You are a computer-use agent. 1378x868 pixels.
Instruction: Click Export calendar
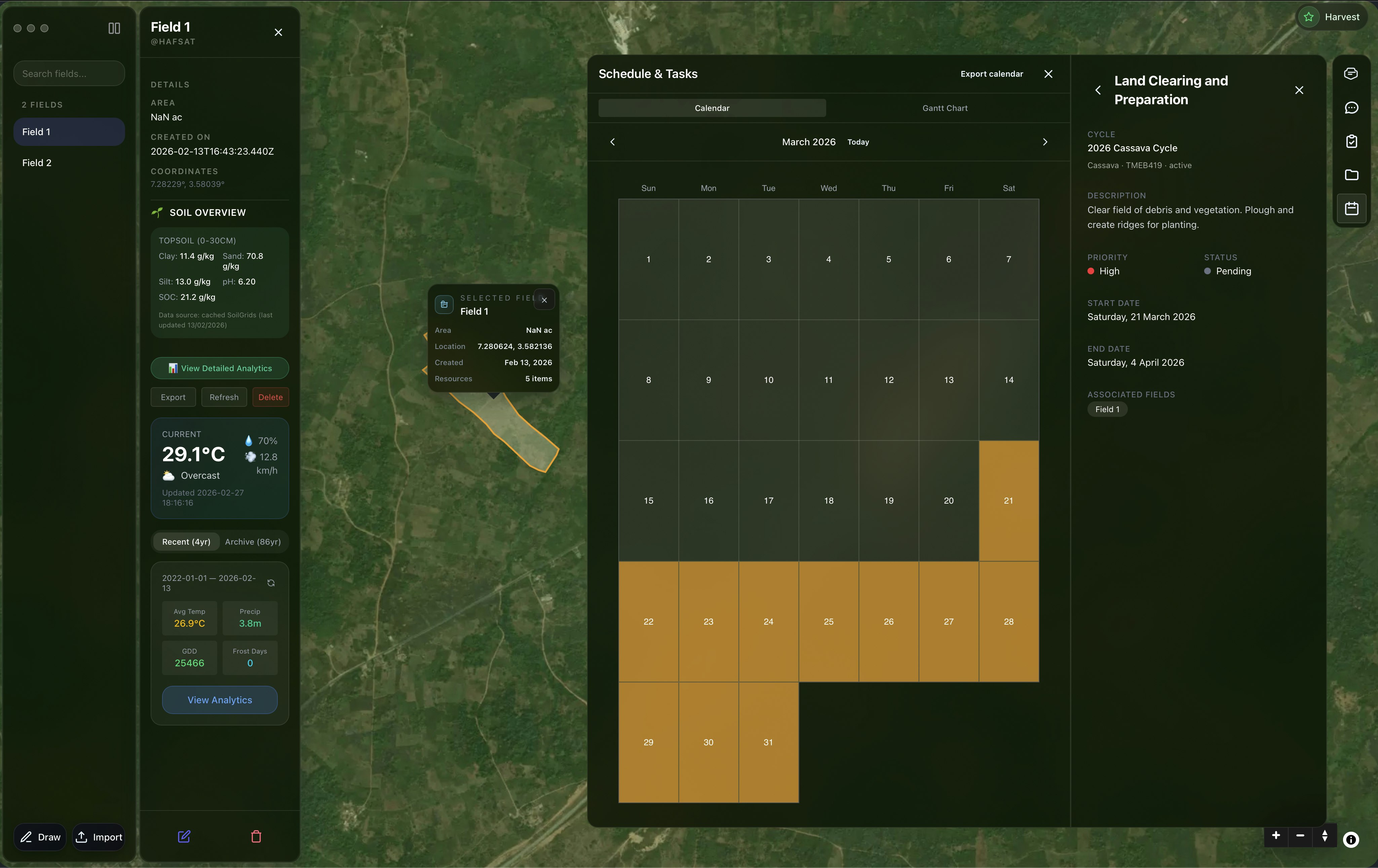coord(992,73)
